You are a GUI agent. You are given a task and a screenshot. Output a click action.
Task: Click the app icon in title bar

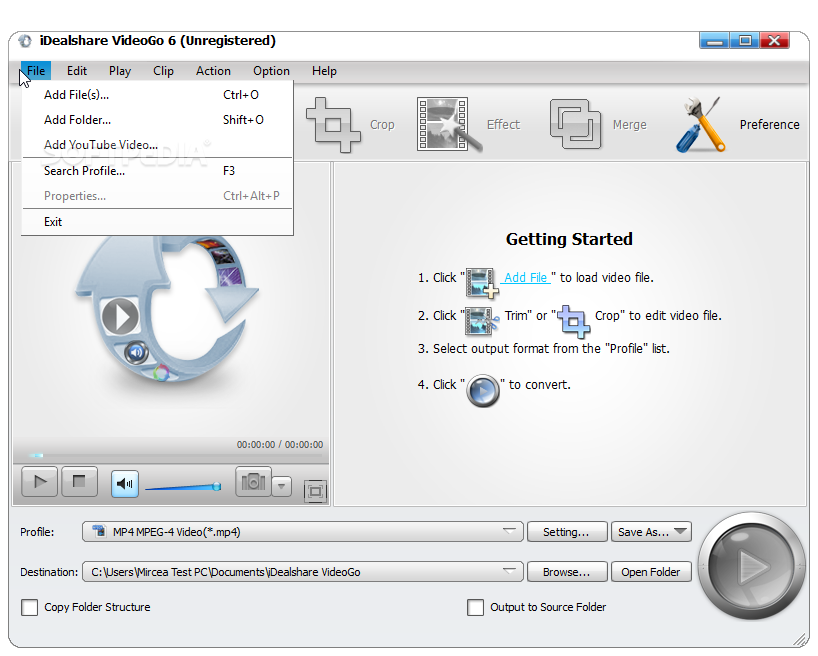pos(25,41)
